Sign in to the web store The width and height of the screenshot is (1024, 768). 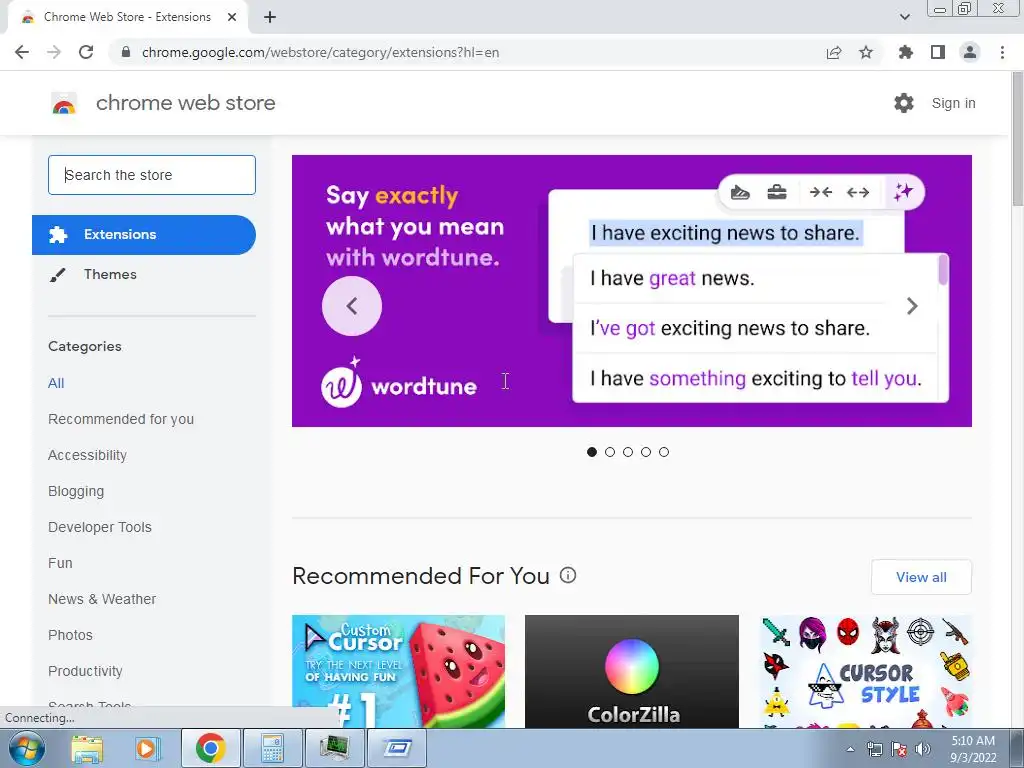[953, 103]
